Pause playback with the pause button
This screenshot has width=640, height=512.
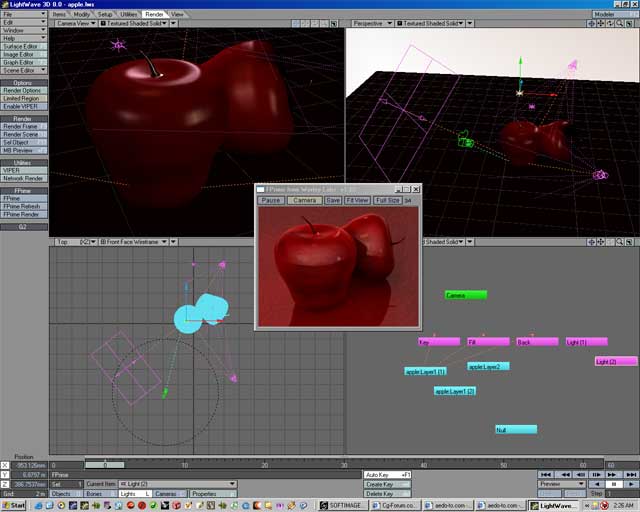(614, 484)
